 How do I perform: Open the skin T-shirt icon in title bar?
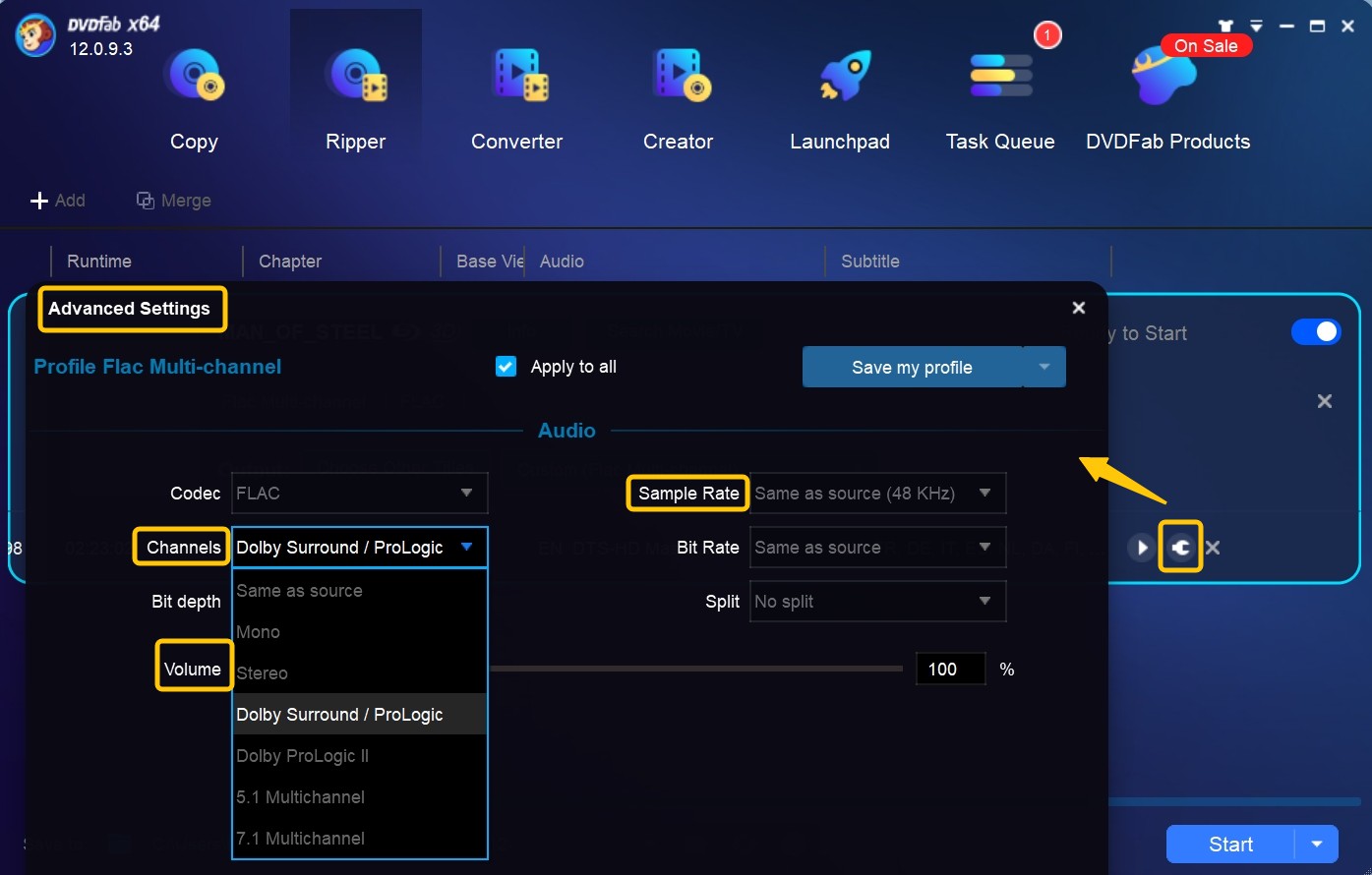tap(1226, 26)
